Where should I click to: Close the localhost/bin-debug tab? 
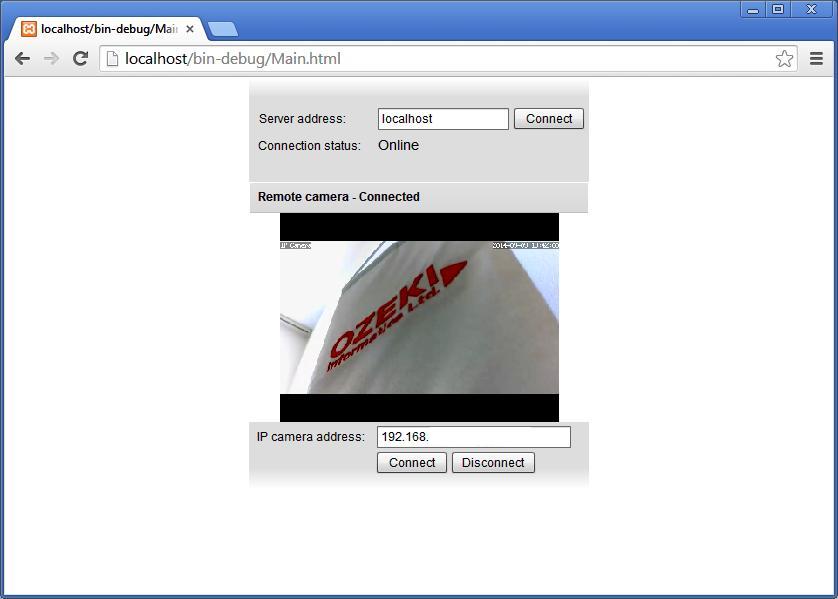(190, 29)
